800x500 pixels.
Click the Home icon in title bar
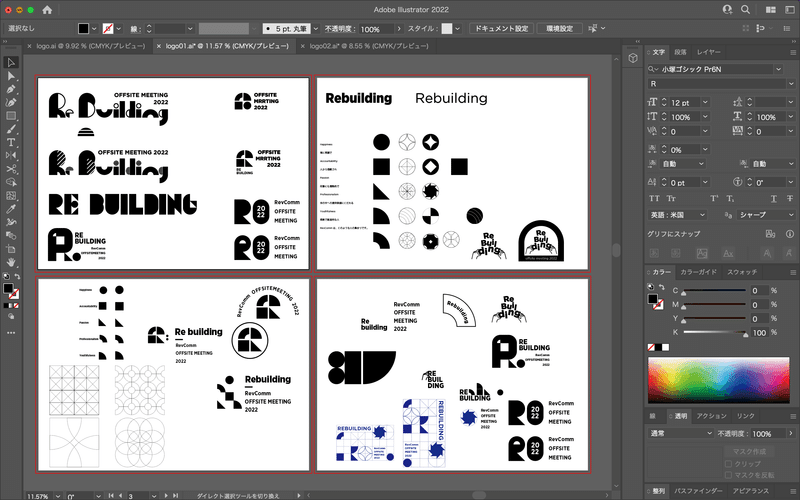[47, 10]
